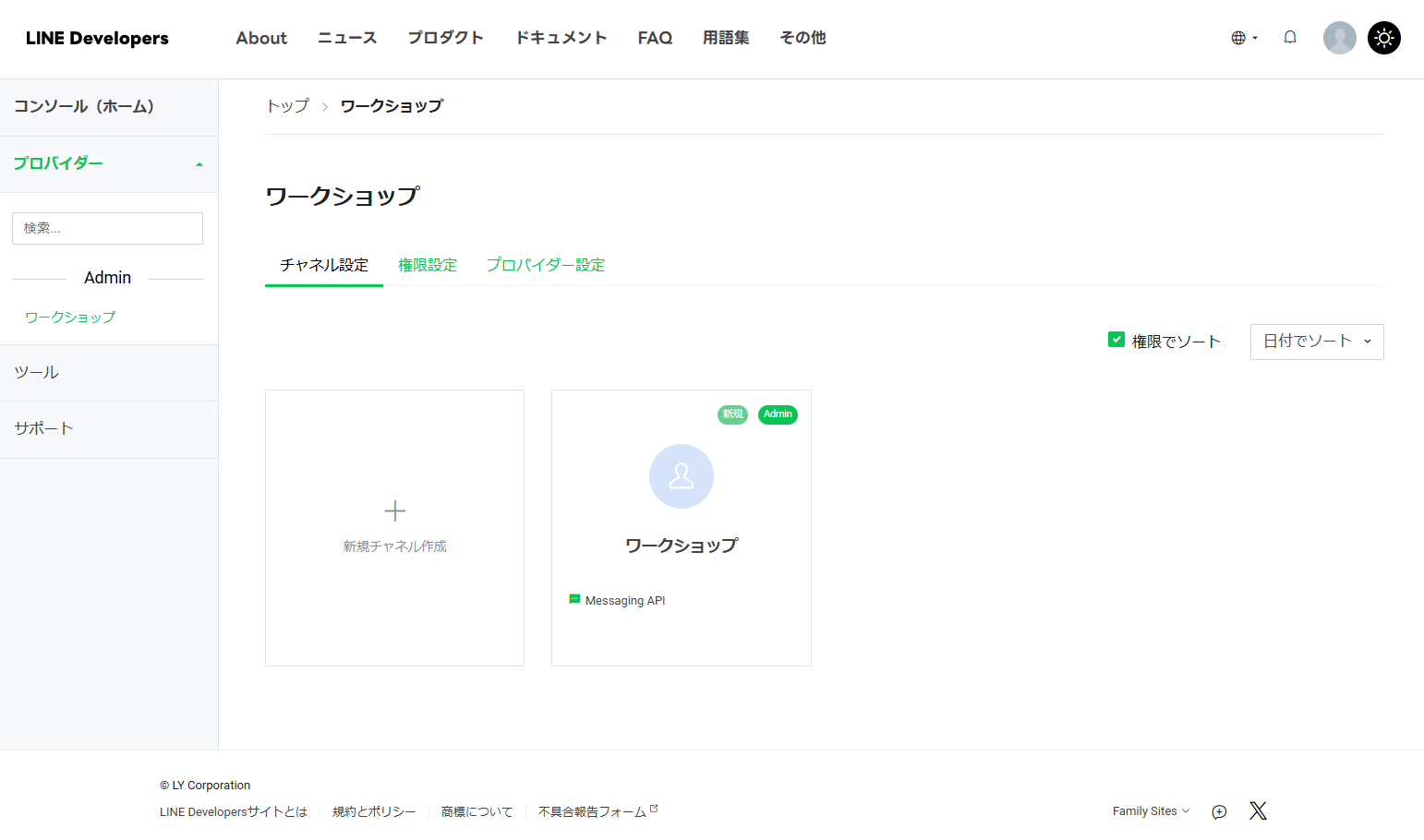This screenshot has height=840, width=1424.
Task: Open the プロバイダー設定 tab
Action: tap(545, 265)
